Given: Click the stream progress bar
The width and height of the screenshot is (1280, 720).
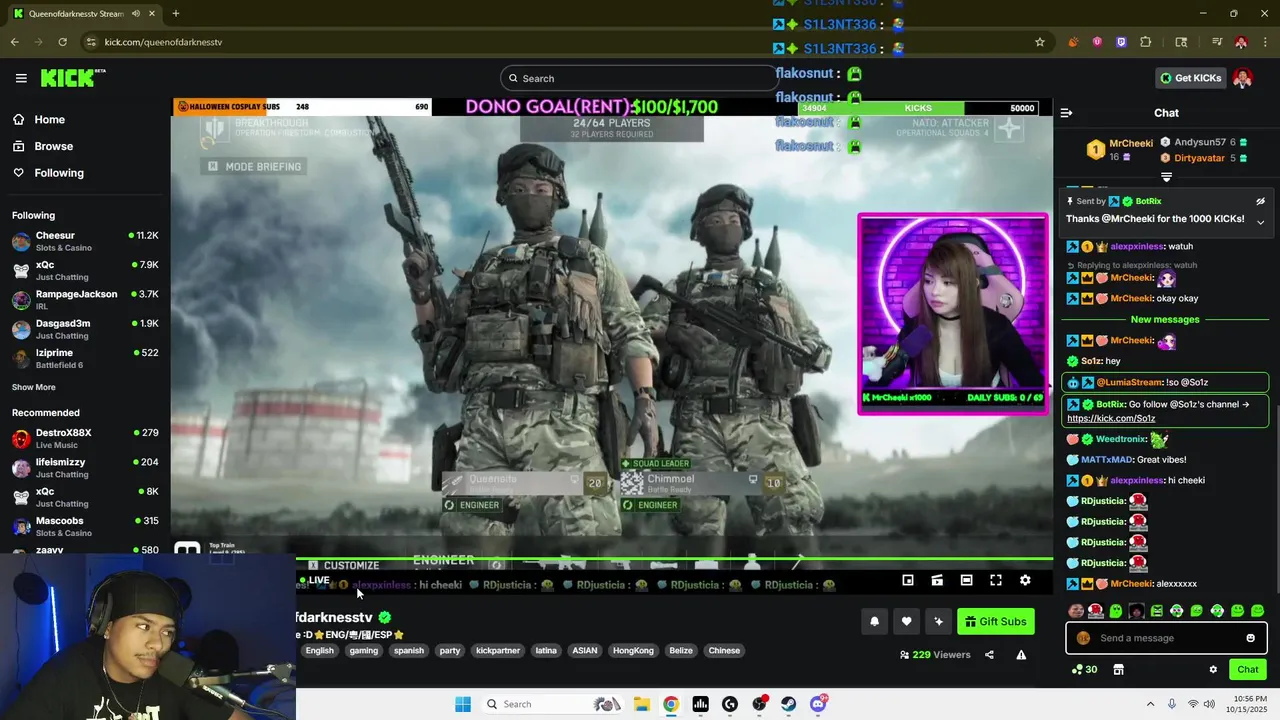Looking at the screenshot, I should tap(674, 560).
